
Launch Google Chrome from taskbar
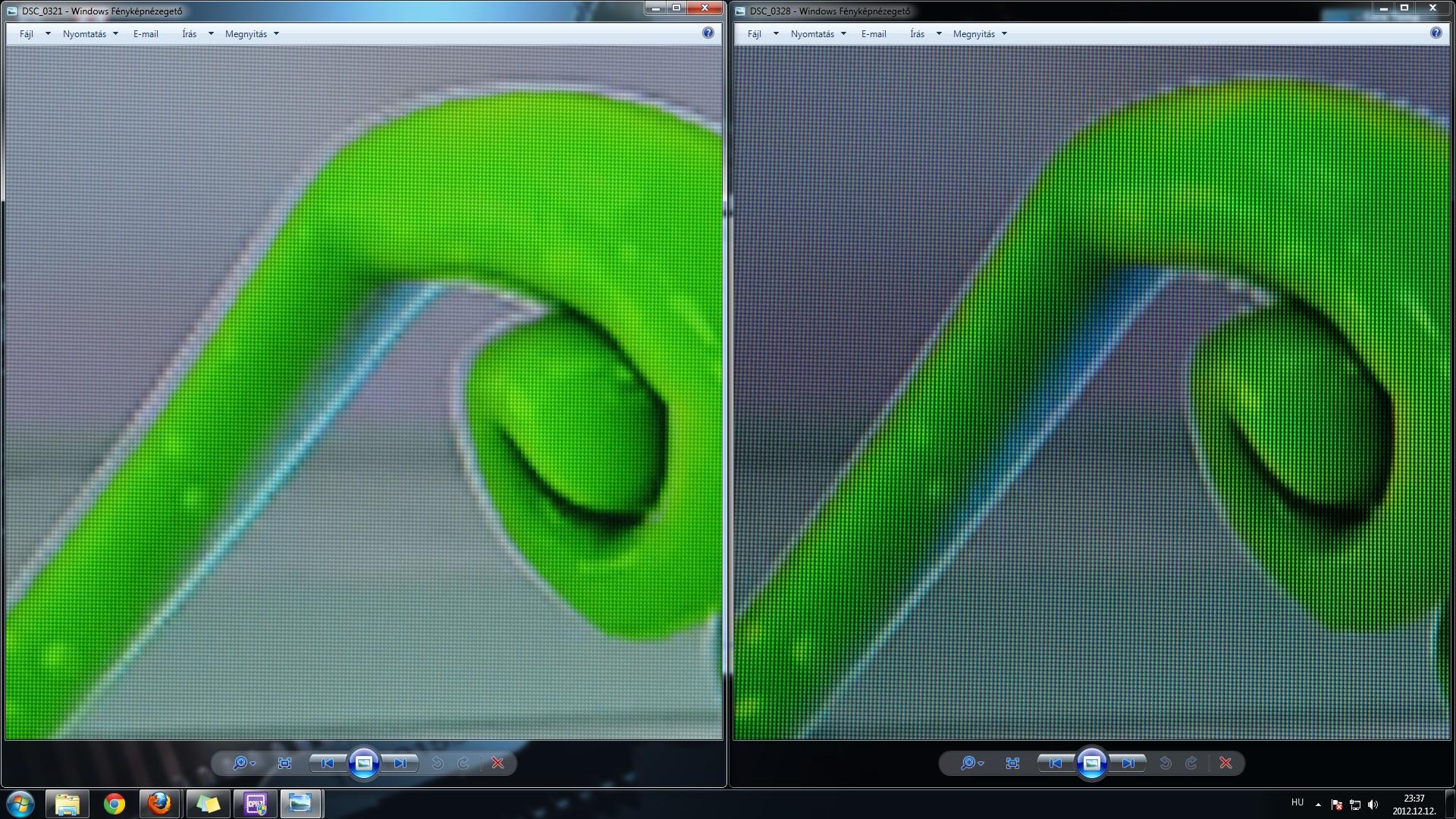(x=115, y=804)
